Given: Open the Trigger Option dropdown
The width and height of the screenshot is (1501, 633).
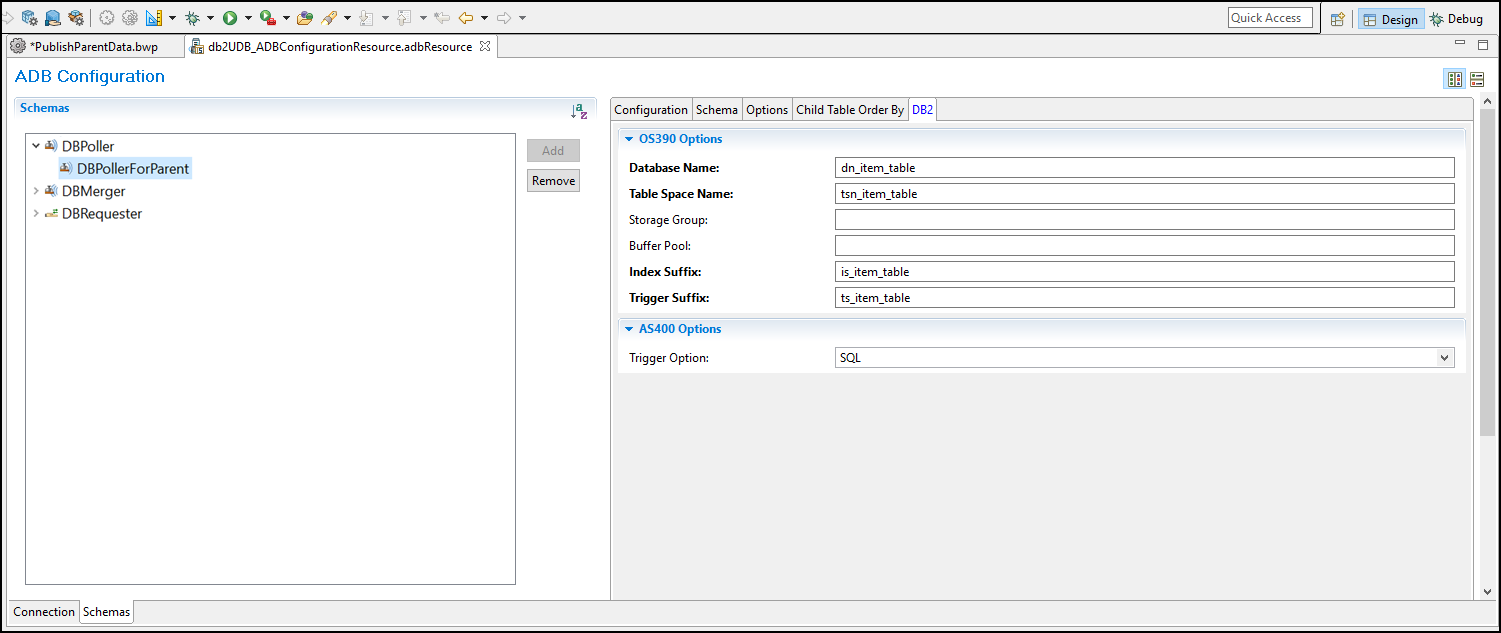Looking at the screenshot, I should (1443, 358).
